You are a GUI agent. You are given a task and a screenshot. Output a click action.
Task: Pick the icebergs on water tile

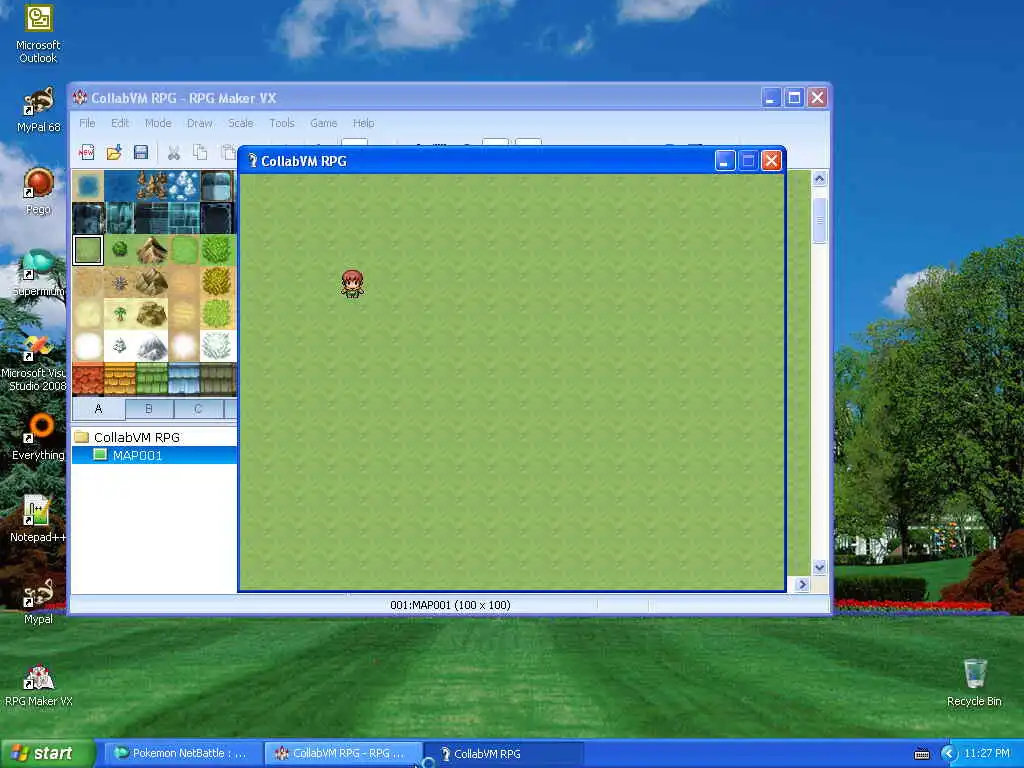pyautogui.click(x=184, y=186)
